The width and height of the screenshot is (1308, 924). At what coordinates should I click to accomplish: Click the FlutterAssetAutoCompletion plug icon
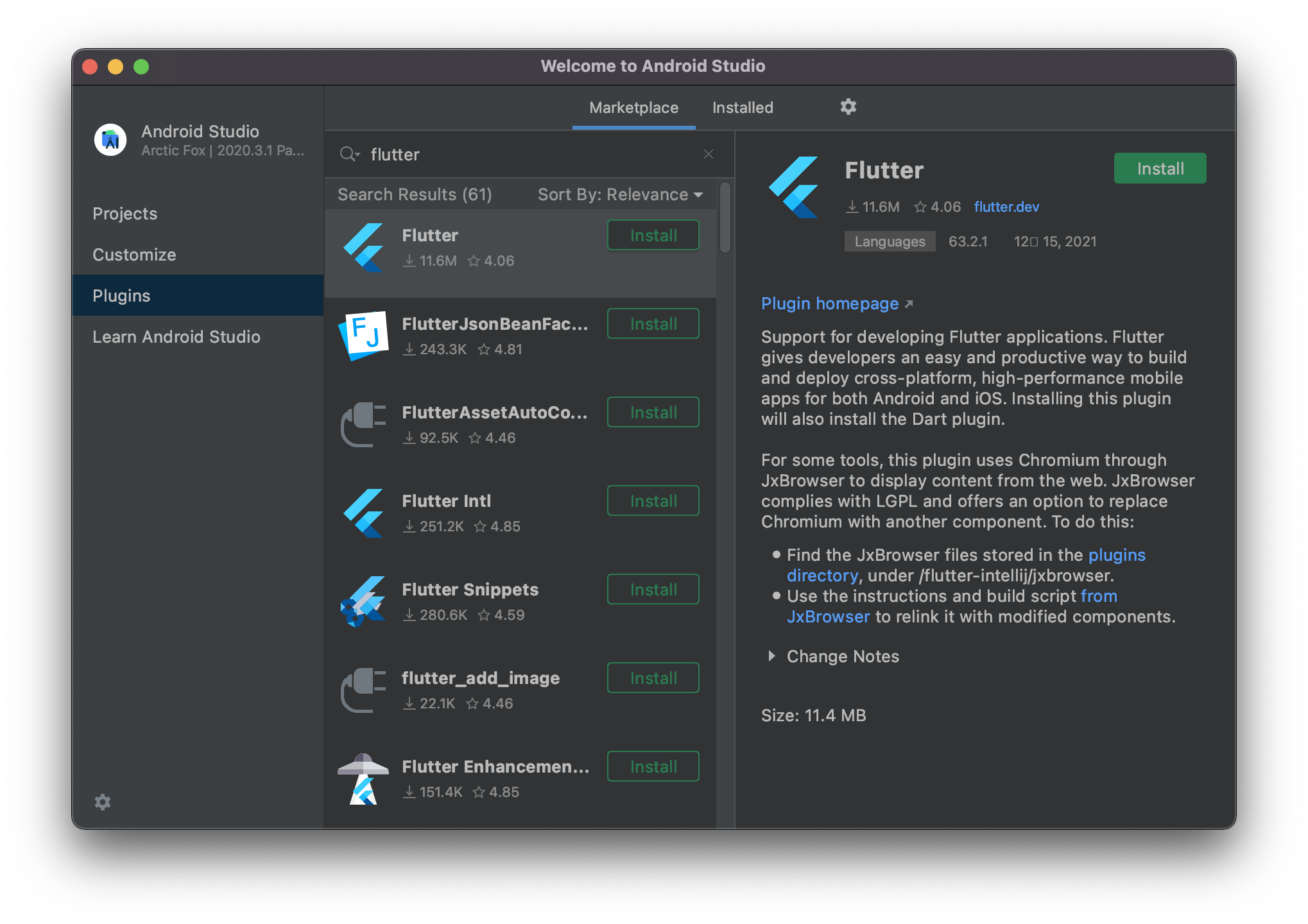[364, 424]
